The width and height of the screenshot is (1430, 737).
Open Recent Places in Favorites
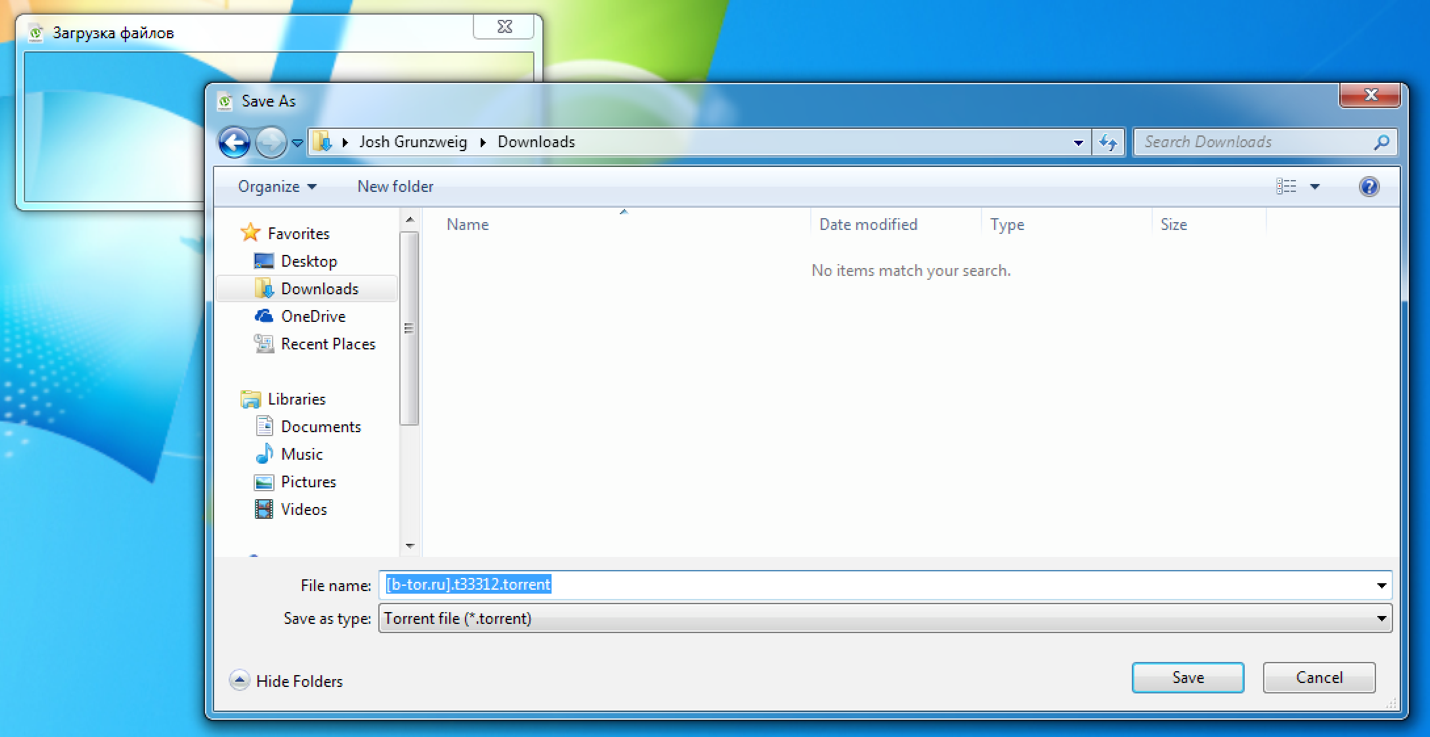point(327,344)
